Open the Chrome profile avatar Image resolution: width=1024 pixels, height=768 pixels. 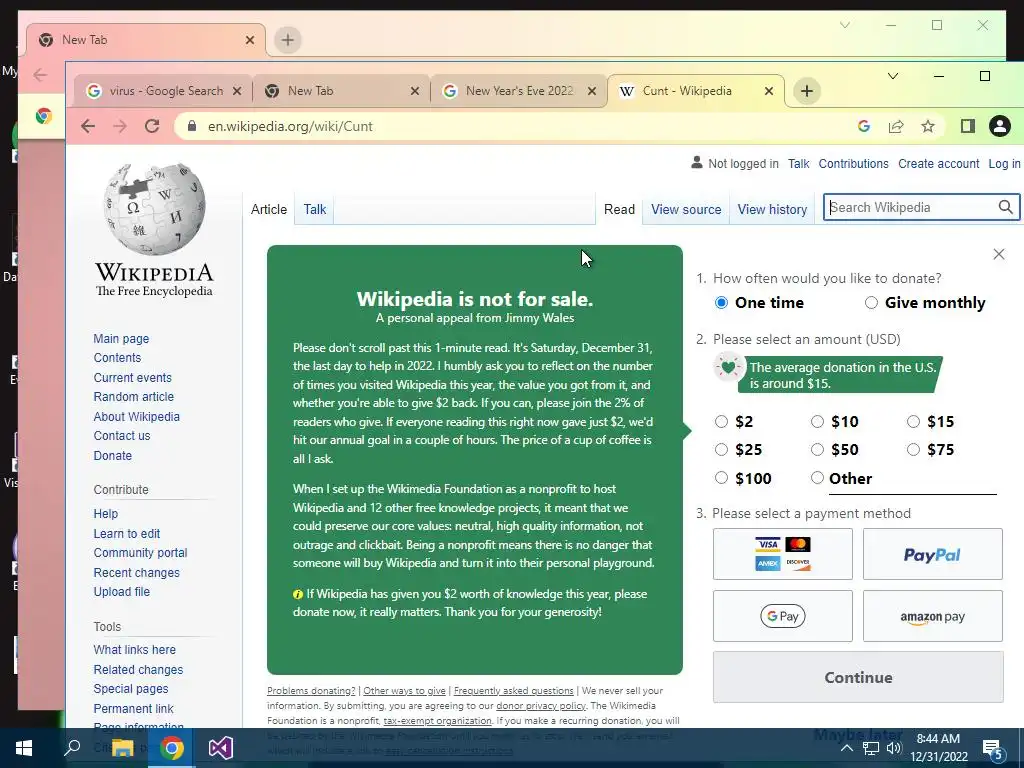click(x=999, y=126)
